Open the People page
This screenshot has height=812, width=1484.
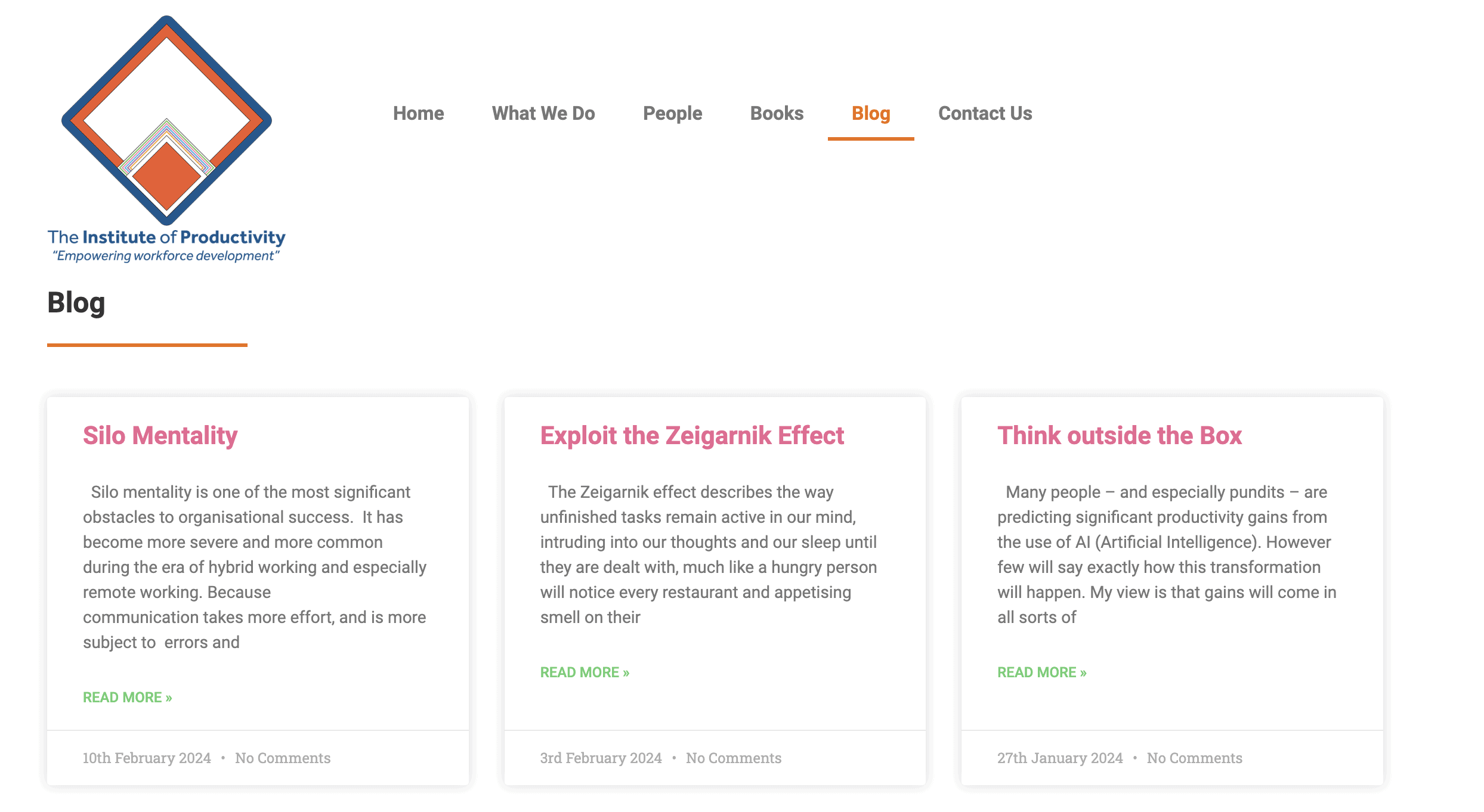point(672,113)
